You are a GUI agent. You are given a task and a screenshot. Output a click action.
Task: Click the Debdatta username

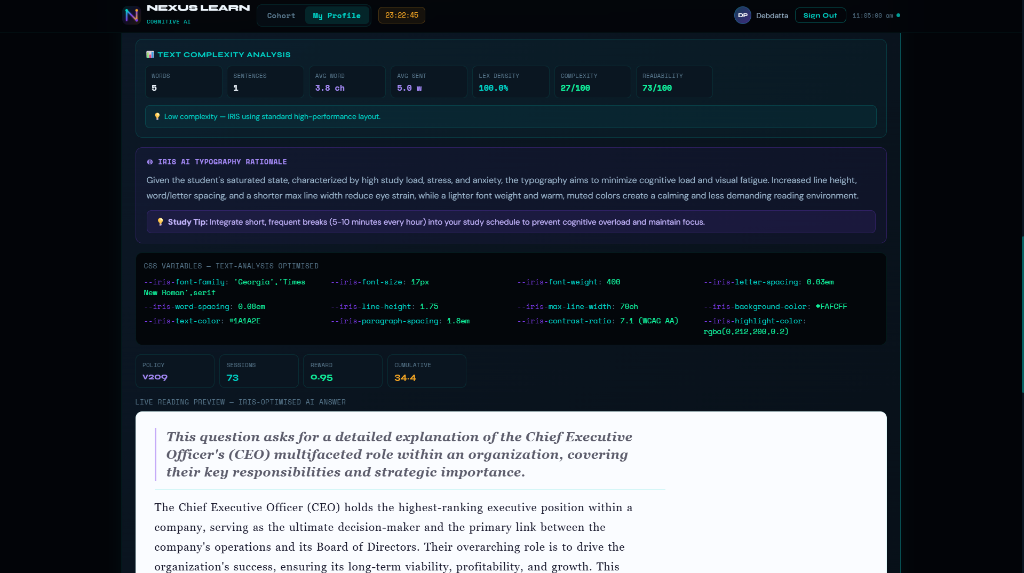point(772,16)
